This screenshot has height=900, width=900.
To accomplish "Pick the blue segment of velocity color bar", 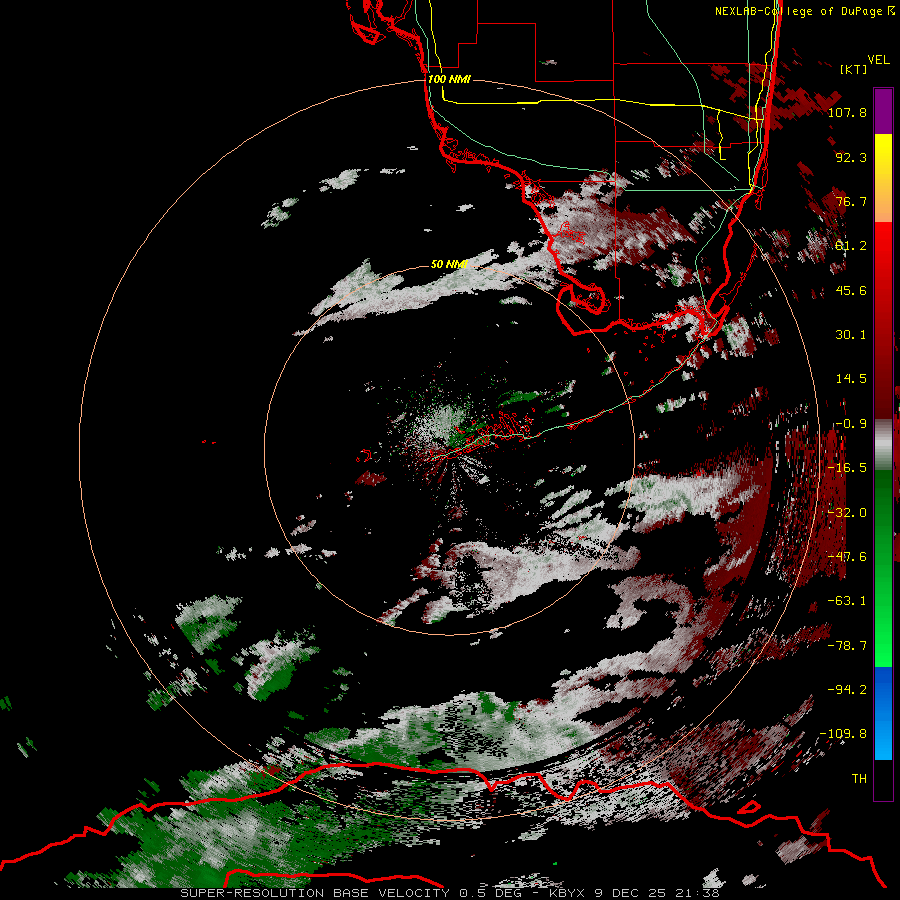I will tap(883, 713).
